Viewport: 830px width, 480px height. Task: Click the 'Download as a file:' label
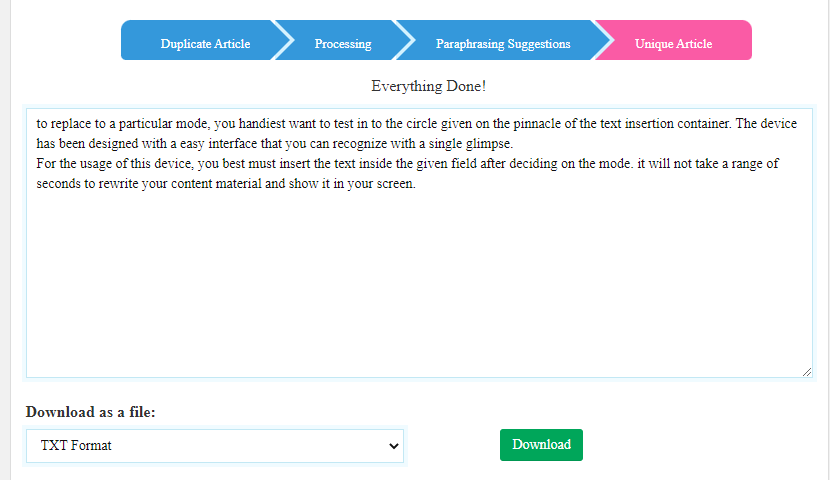tap(91, 412)
